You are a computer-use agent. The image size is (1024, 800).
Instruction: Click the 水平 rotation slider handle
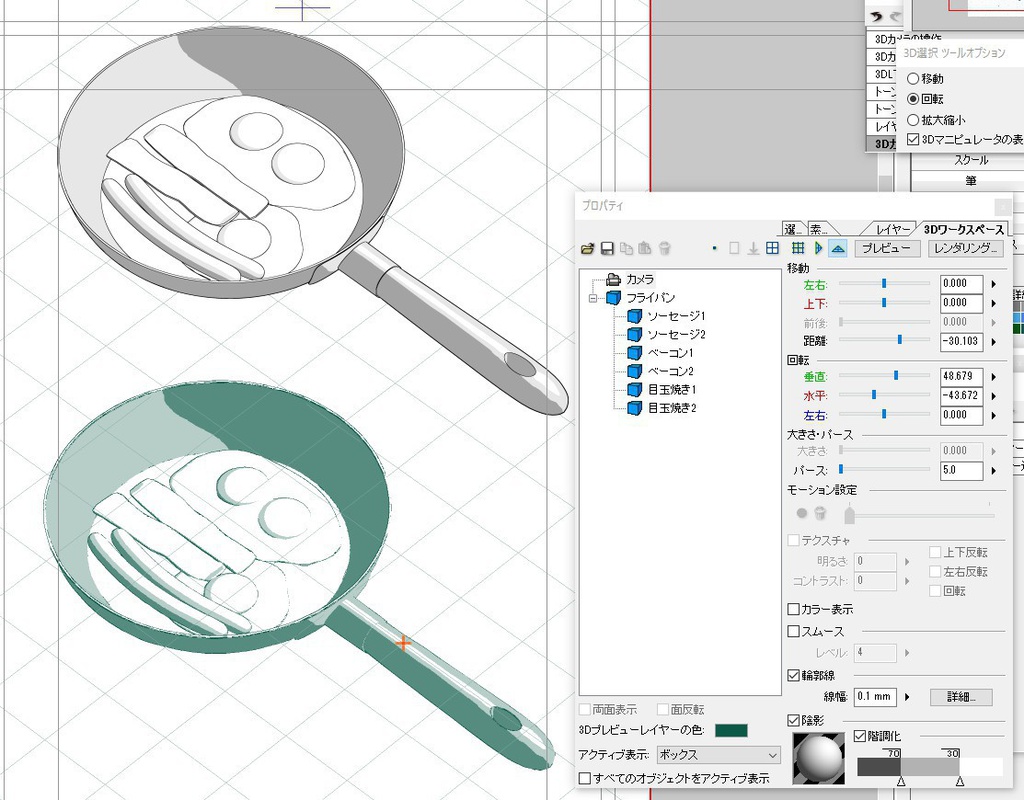coord(874,394)
